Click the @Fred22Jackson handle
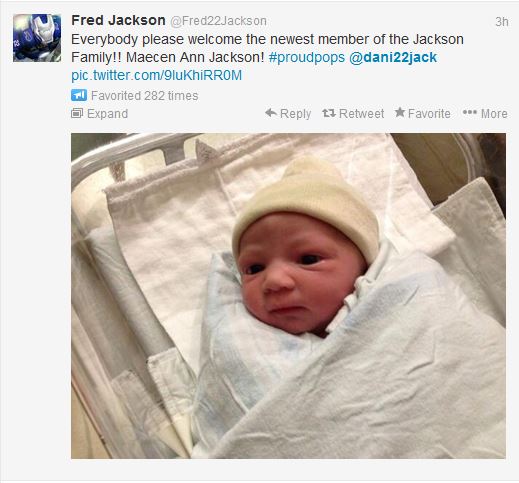Viewport: 519px width, 483px height. [x=218, y=21]
